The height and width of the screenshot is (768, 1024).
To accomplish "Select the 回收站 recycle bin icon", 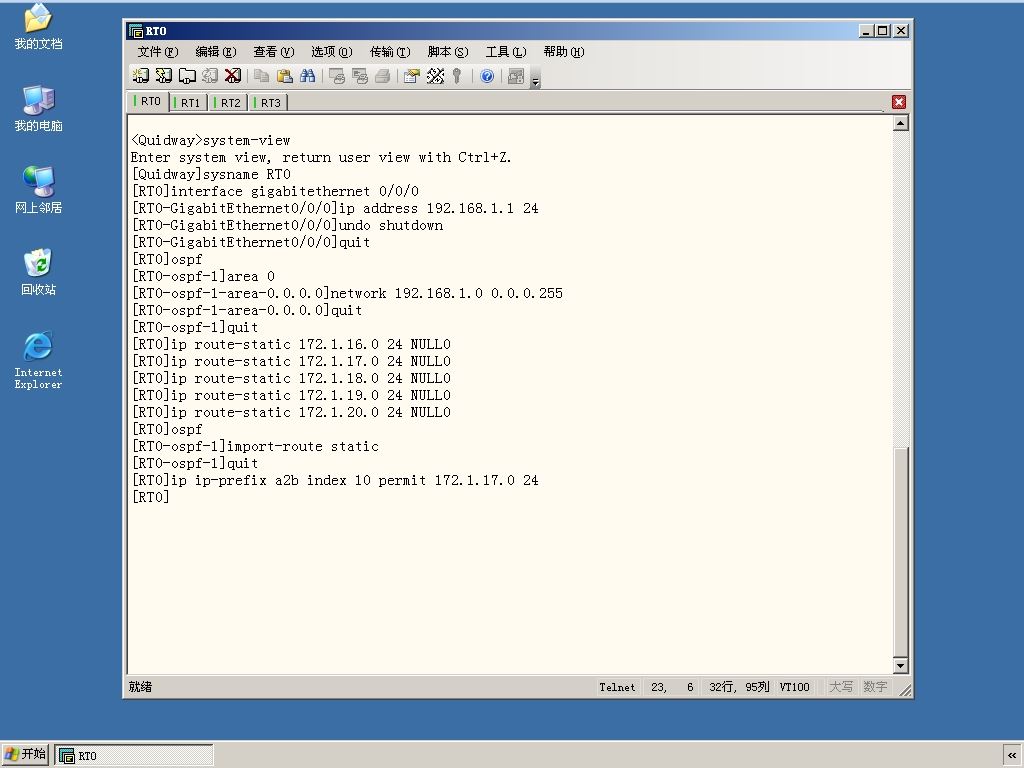I will (x=39, y=272).
